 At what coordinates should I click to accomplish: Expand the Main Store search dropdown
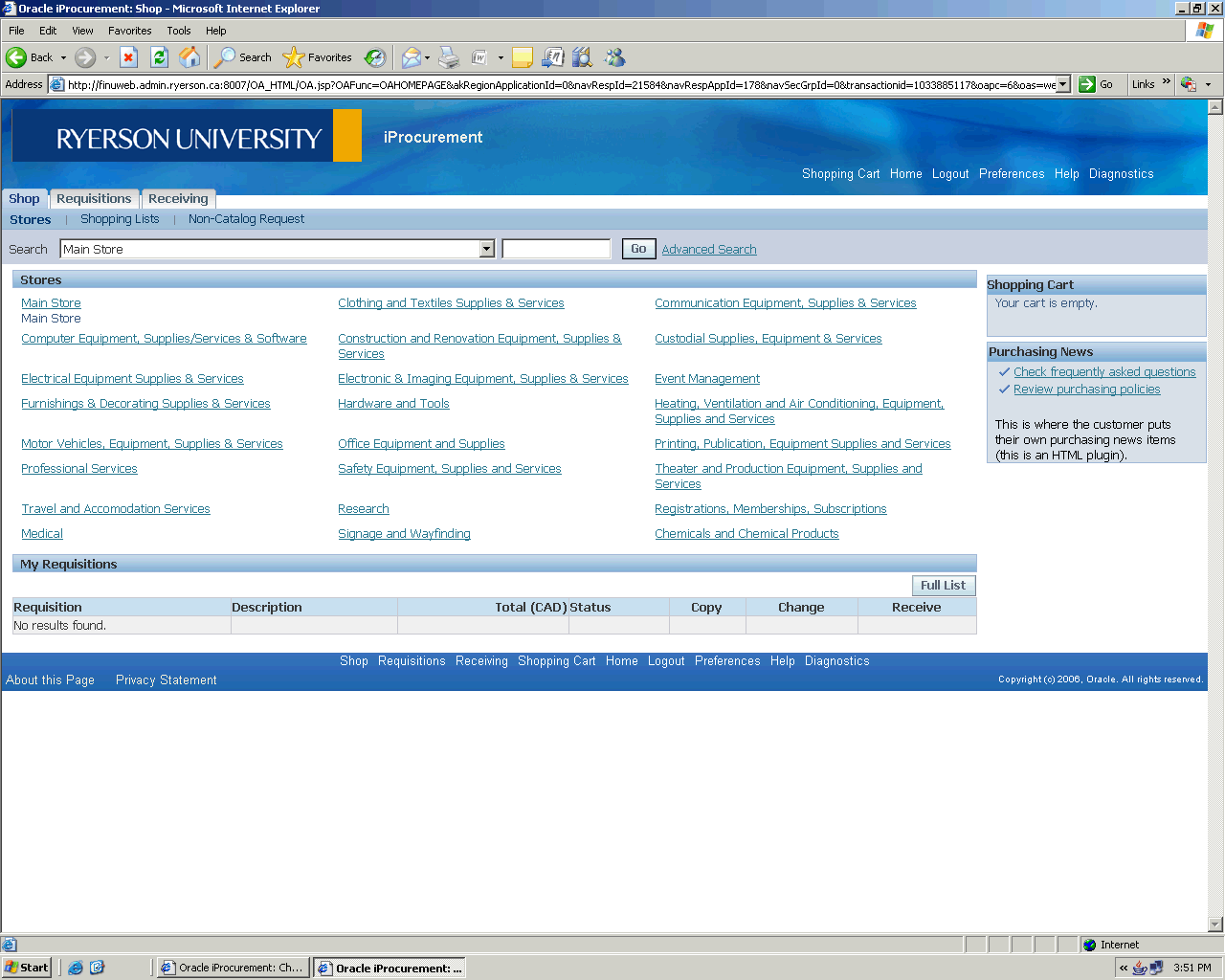(x=486, y=250)
